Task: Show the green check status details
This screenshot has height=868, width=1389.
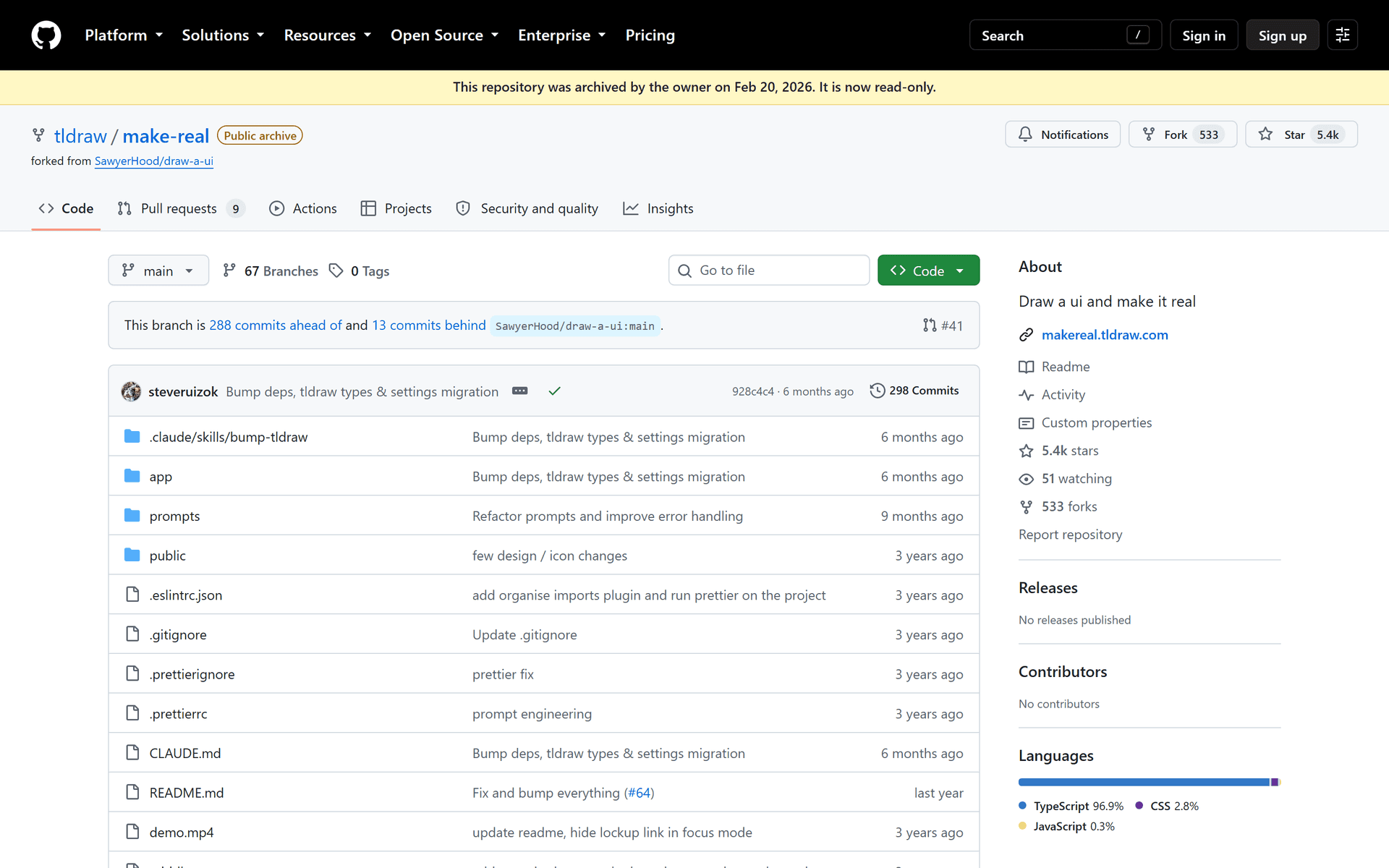Action: (x=555, y=391)
